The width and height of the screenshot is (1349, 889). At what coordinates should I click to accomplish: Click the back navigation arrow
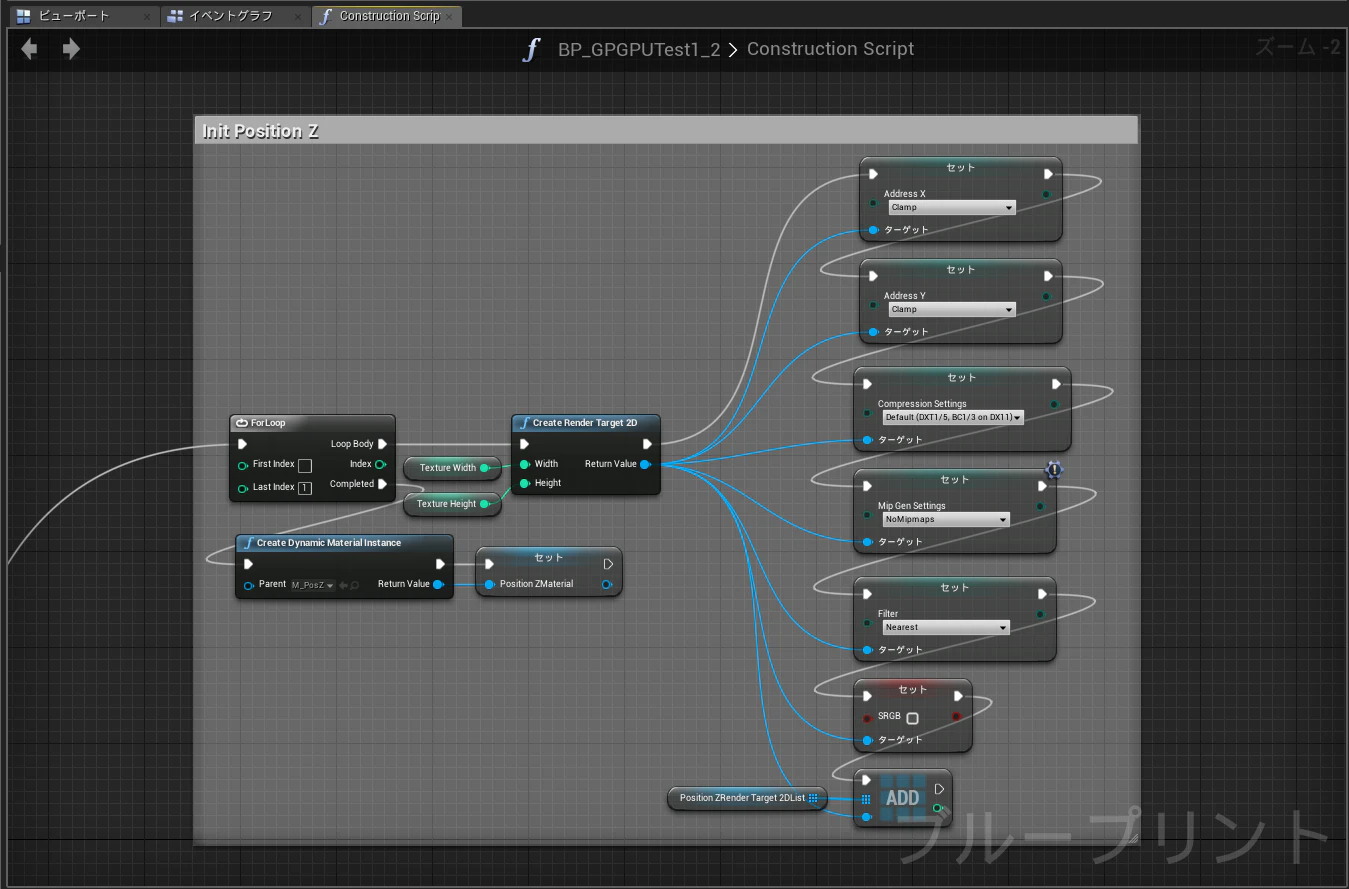coord(29,49)
